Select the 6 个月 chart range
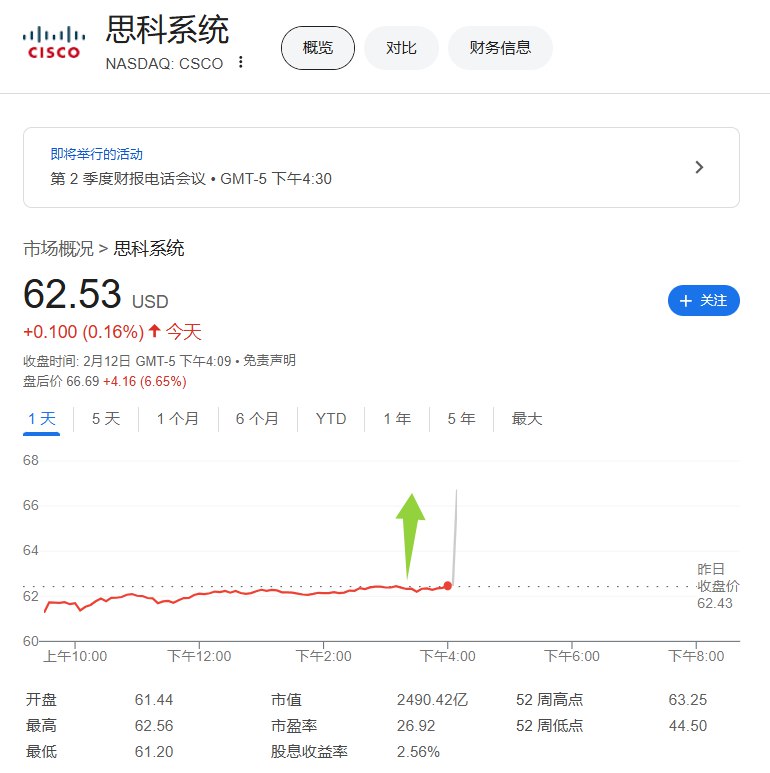Image resolution: width=770 pixels, height=773 pixels. click(x=257, y=419)
